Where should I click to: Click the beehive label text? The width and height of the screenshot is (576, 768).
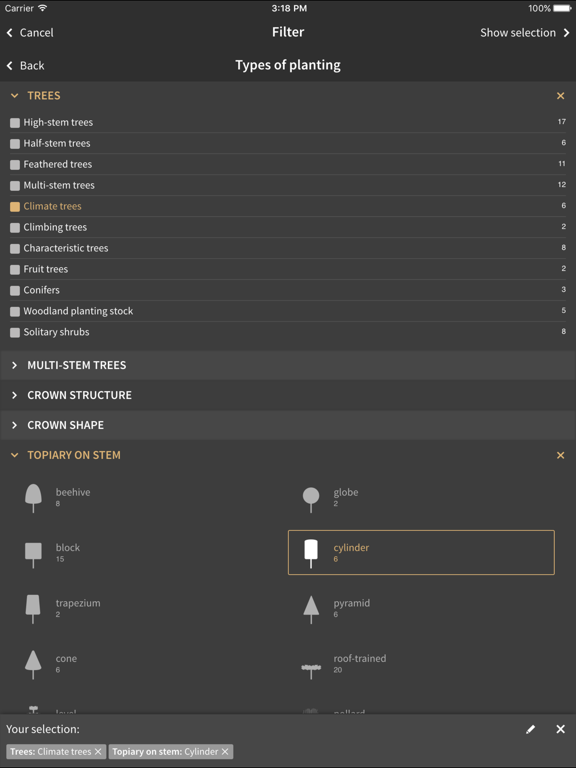coord(73,492)
